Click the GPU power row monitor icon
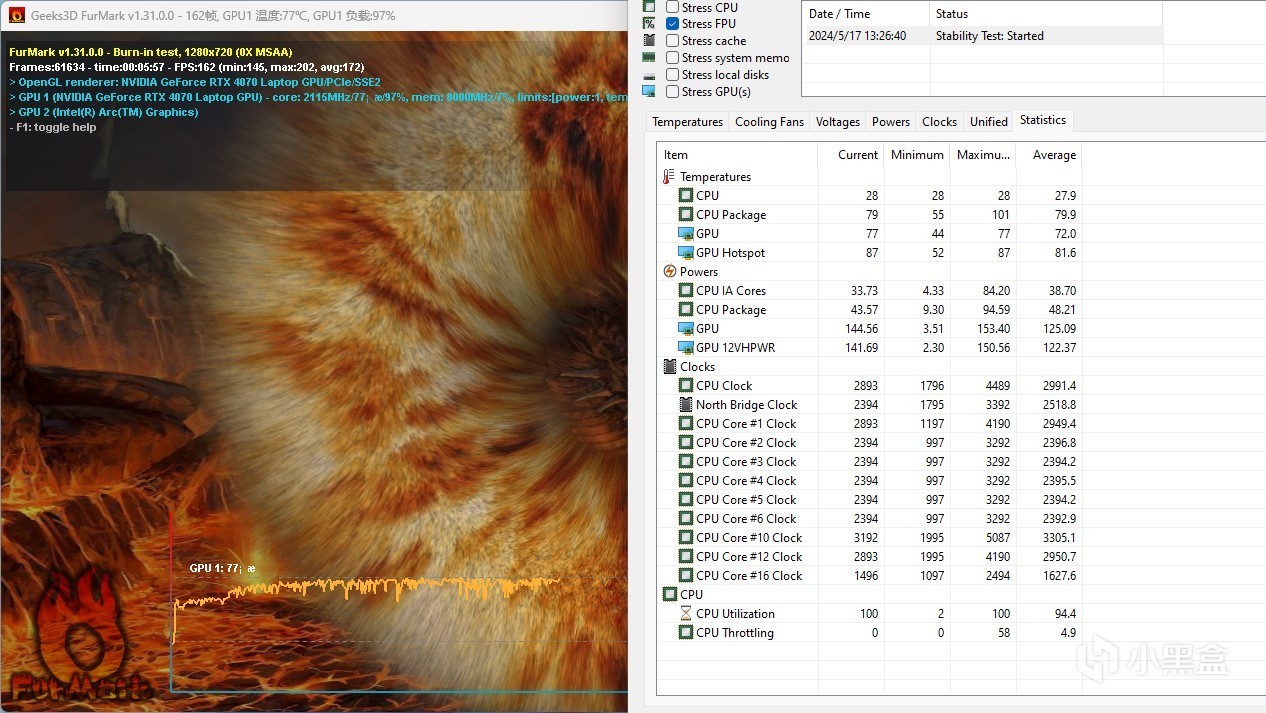The image size is (1266, 713). (685, 329)
